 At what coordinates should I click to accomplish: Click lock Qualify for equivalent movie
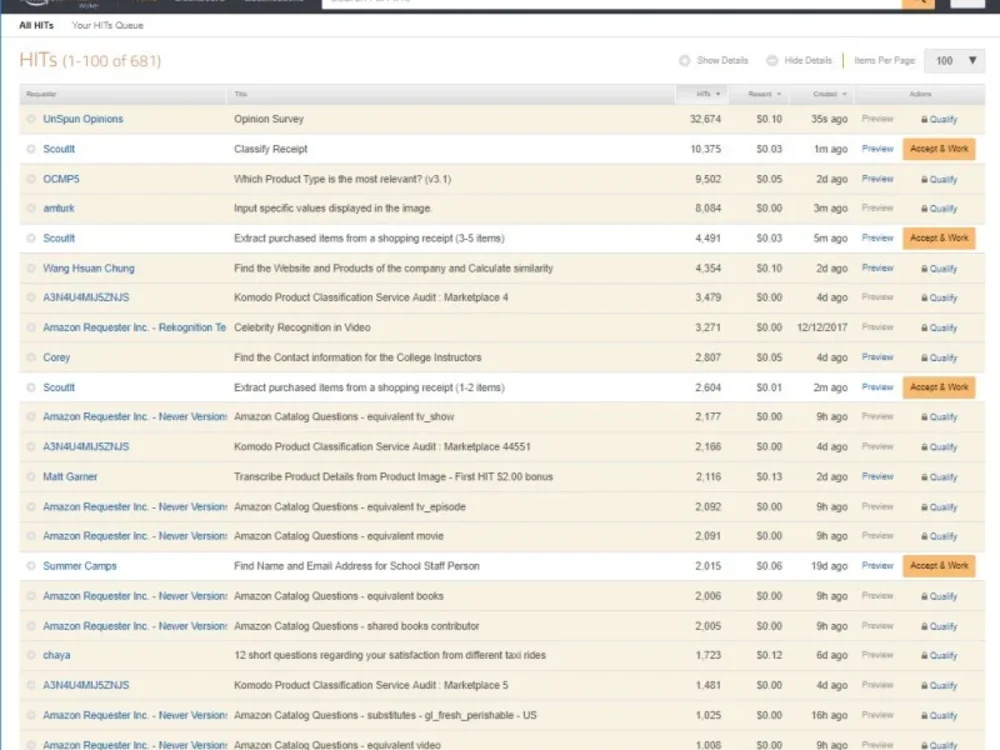click(x=939, y=536)
